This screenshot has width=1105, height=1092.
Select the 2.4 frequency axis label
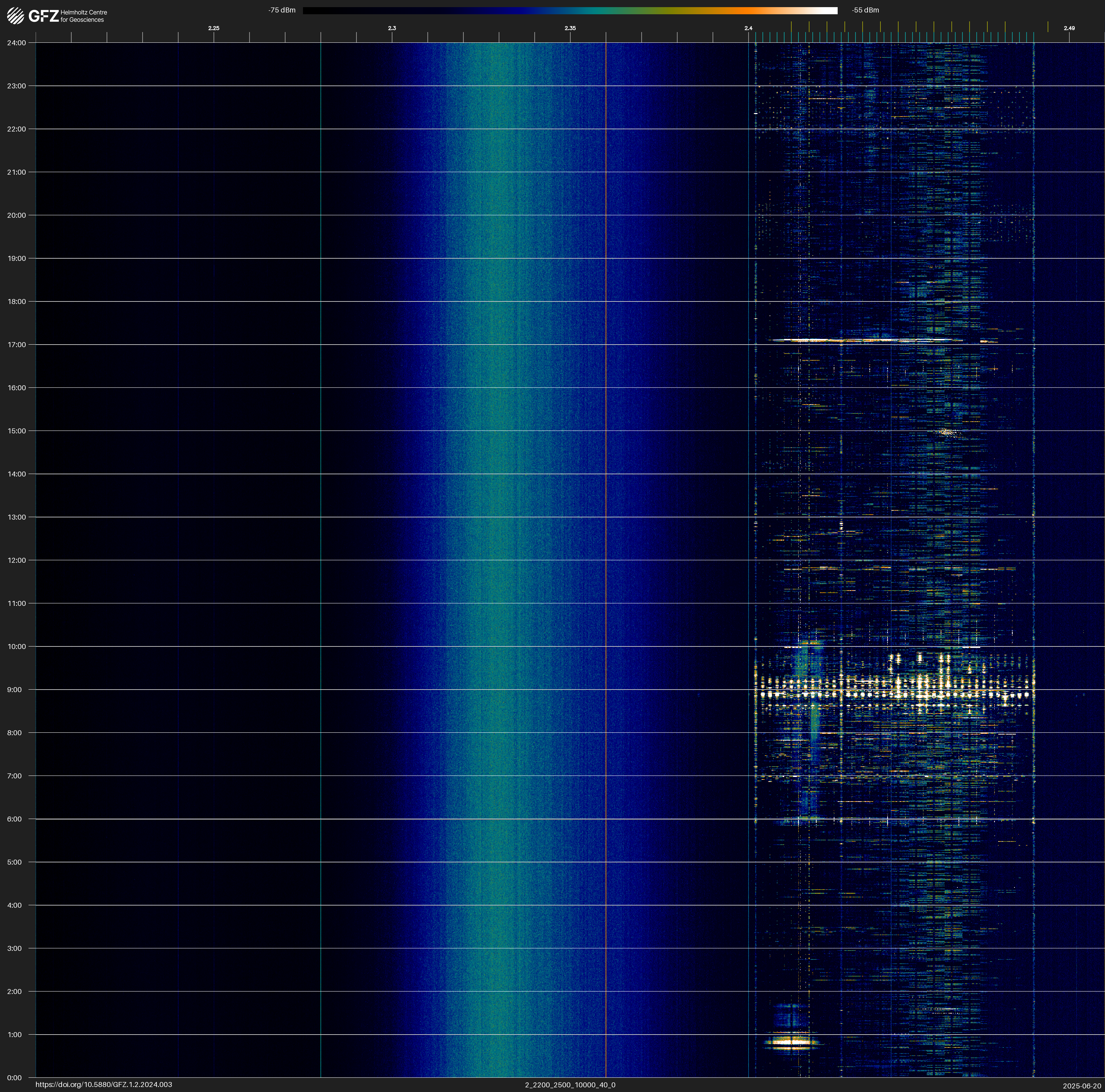click(748, 28)
